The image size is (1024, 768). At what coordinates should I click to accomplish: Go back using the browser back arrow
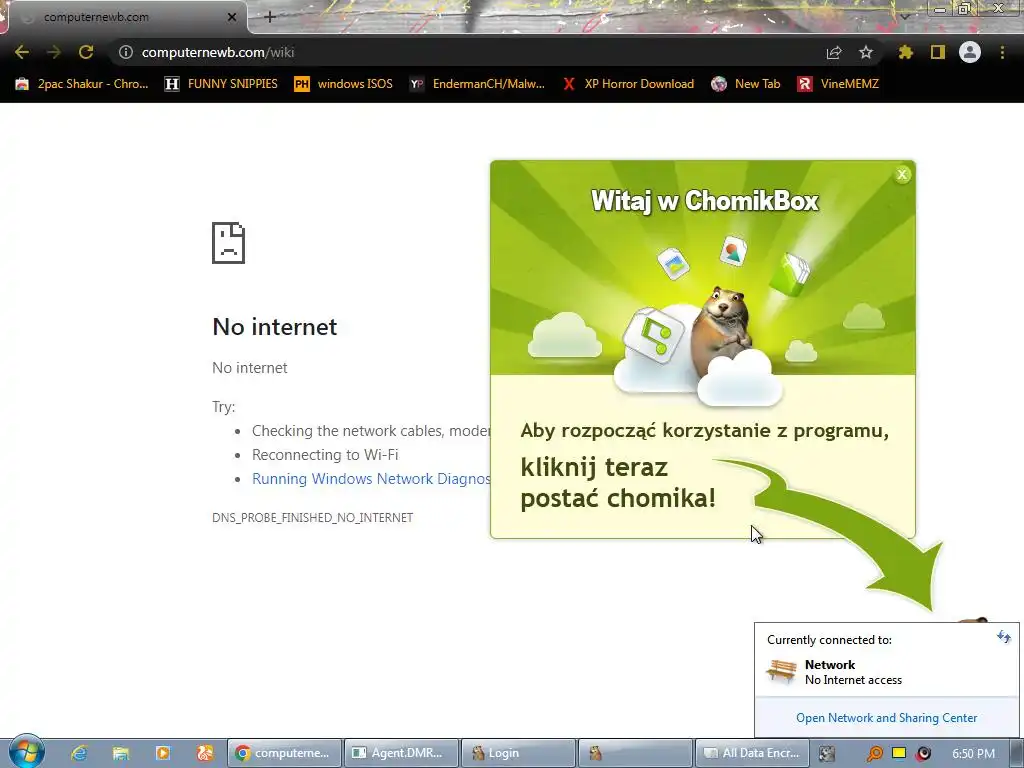click(22, 52)
